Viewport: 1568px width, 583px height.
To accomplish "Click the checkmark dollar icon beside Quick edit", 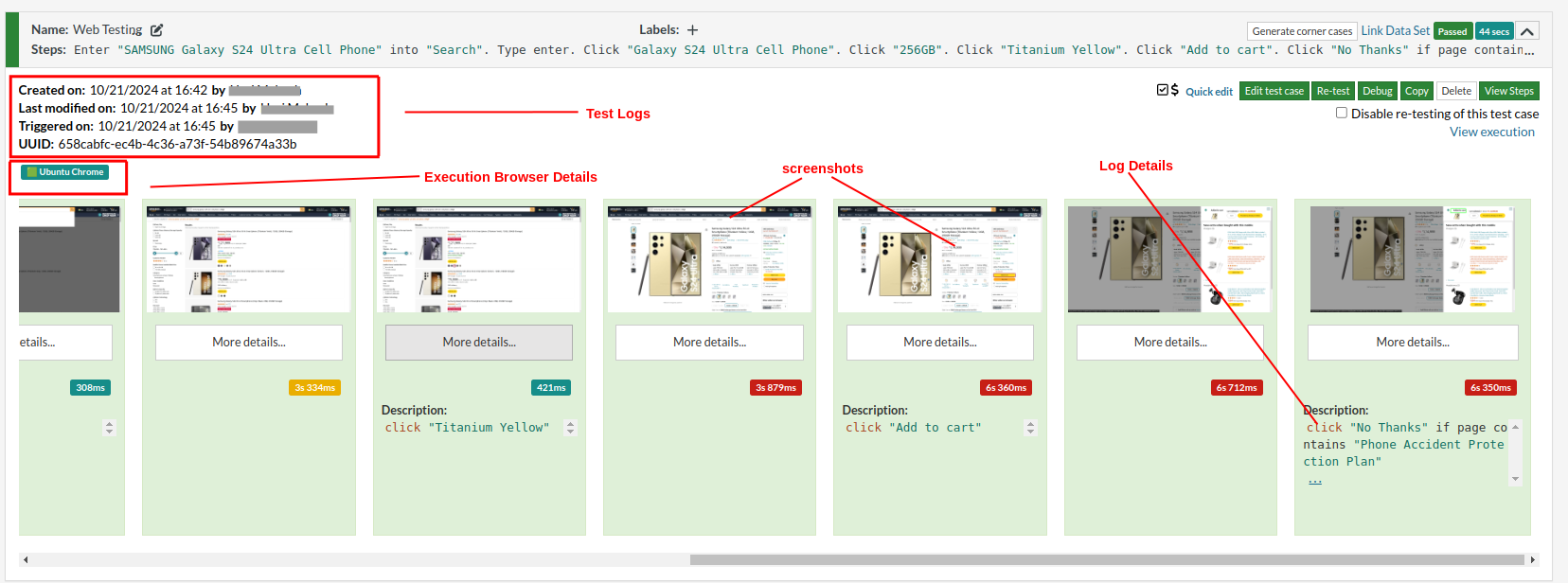I will pyautogui.click(x=1167, y=90).
